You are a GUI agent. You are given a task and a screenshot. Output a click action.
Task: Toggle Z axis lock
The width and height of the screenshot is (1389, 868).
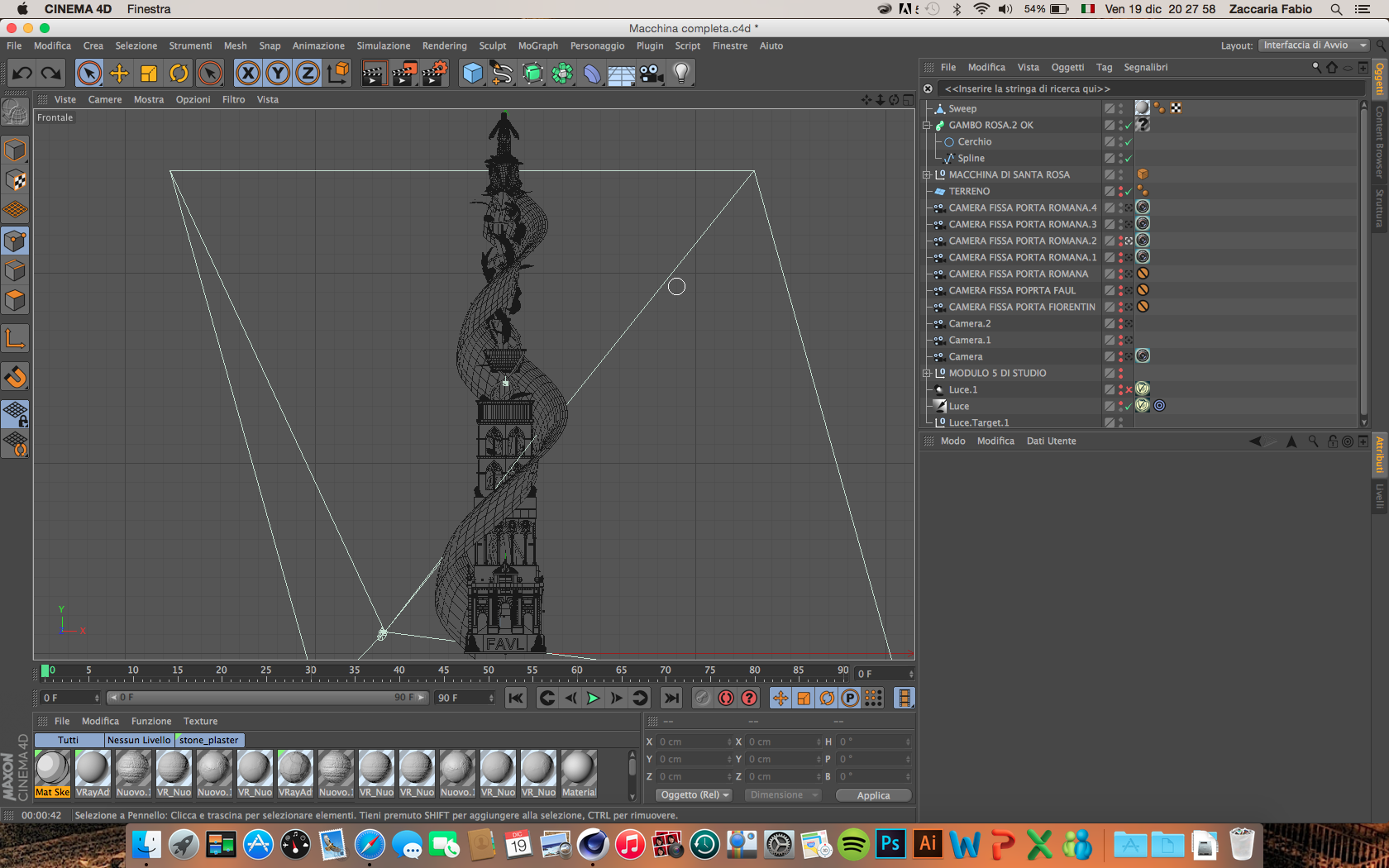pos(308,74)
